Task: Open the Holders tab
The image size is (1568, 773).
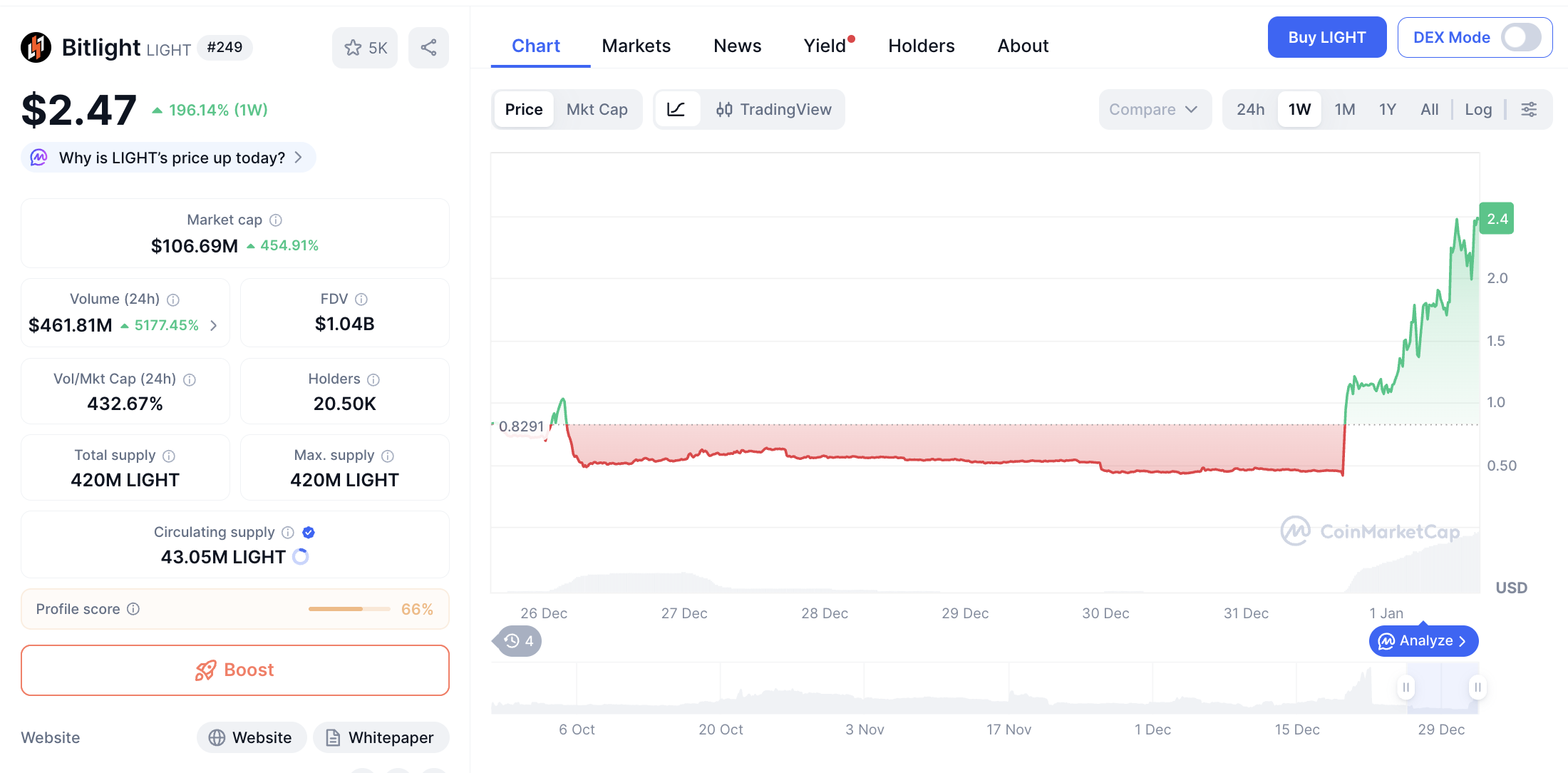Action: pos(921,46)
